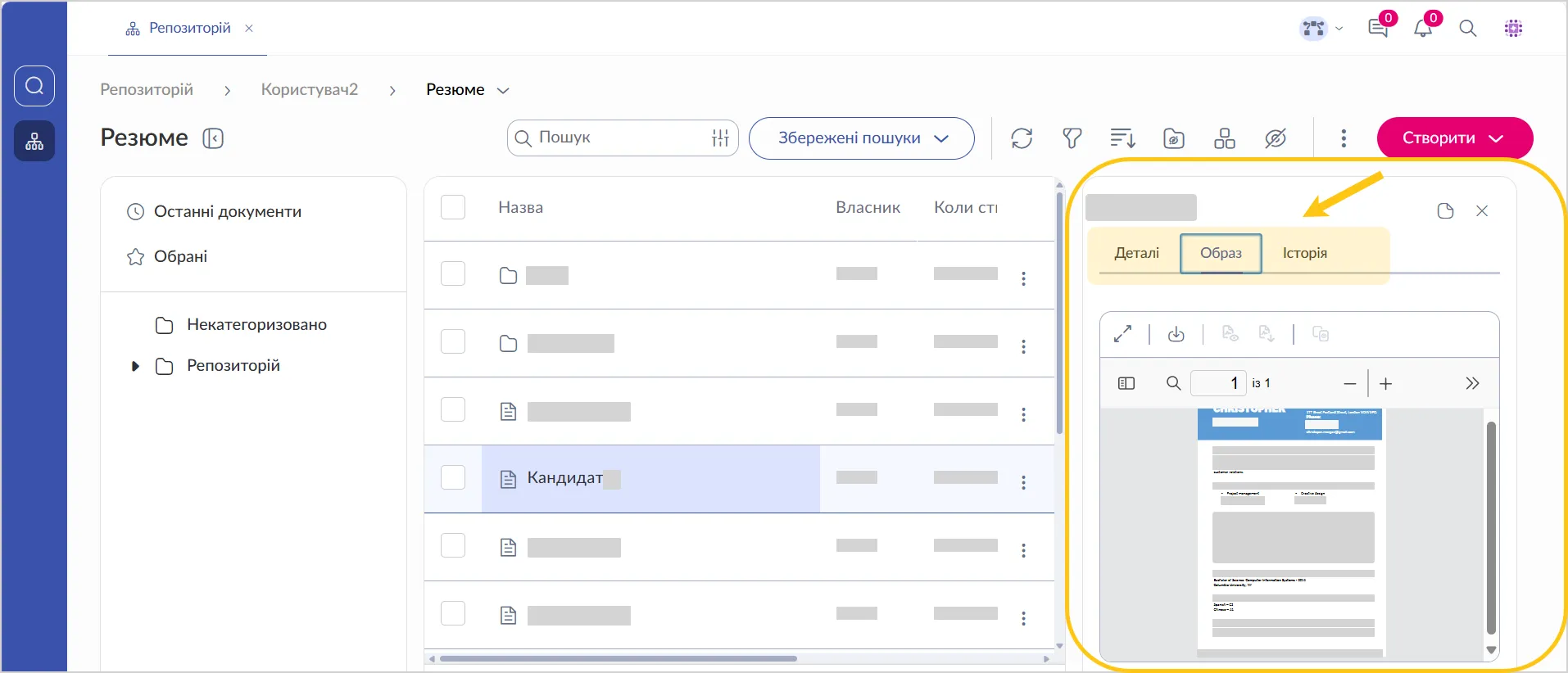This screenshot has height=673, width=1568.
Task: Open the notifications bell icon
Action: (1423, 29)
